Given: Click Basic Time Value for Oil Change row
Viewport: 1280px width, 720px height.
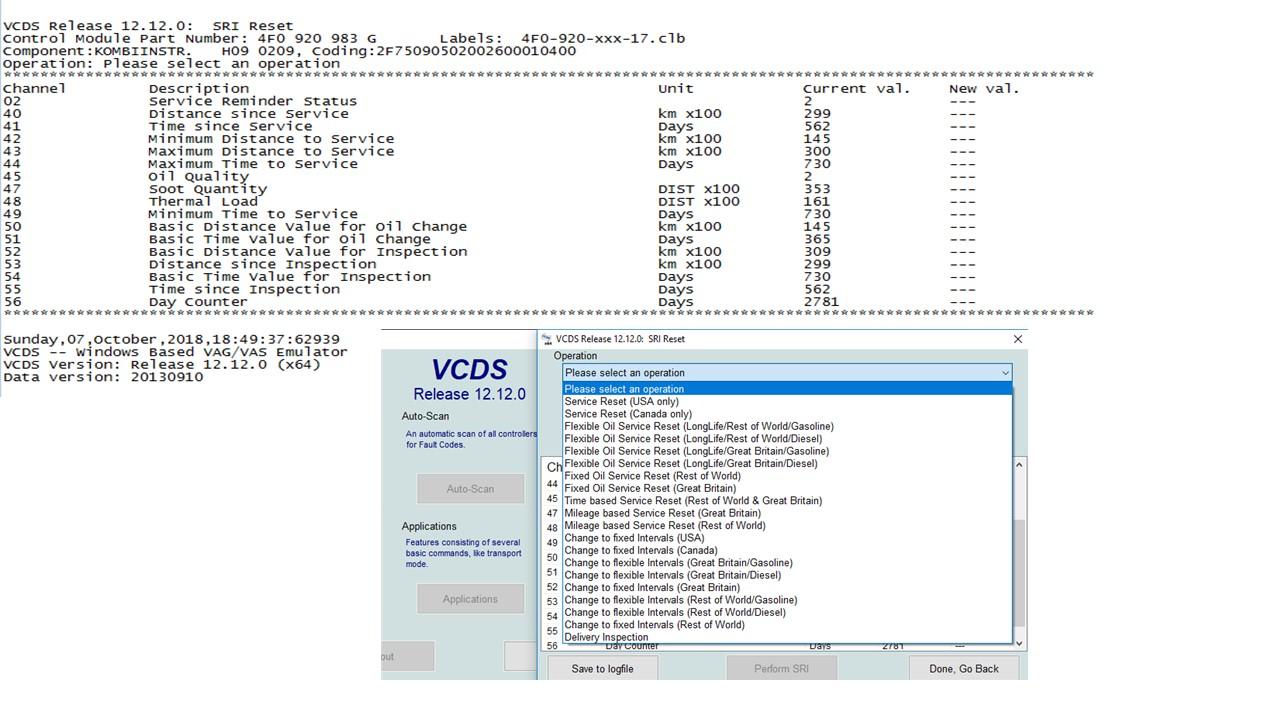Looking at the screenshot, I should (x=490, y=239).
